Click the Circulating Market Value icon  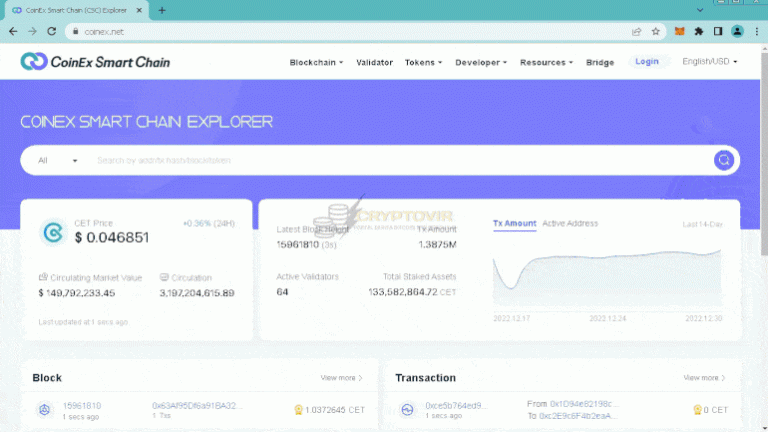[x=43, y=277]
